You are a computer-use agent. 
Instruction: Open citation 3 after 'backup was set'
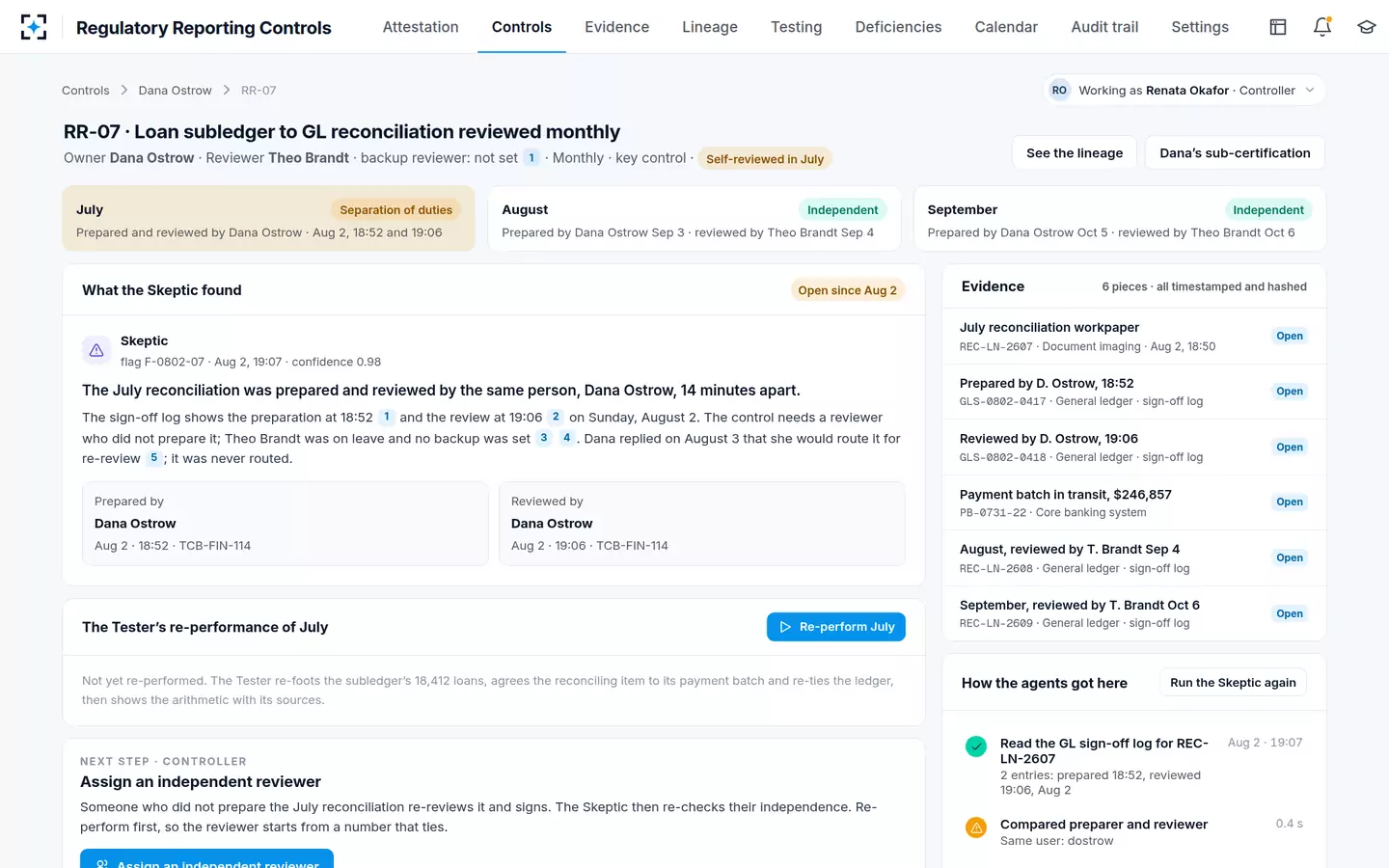tap(544, 438)
